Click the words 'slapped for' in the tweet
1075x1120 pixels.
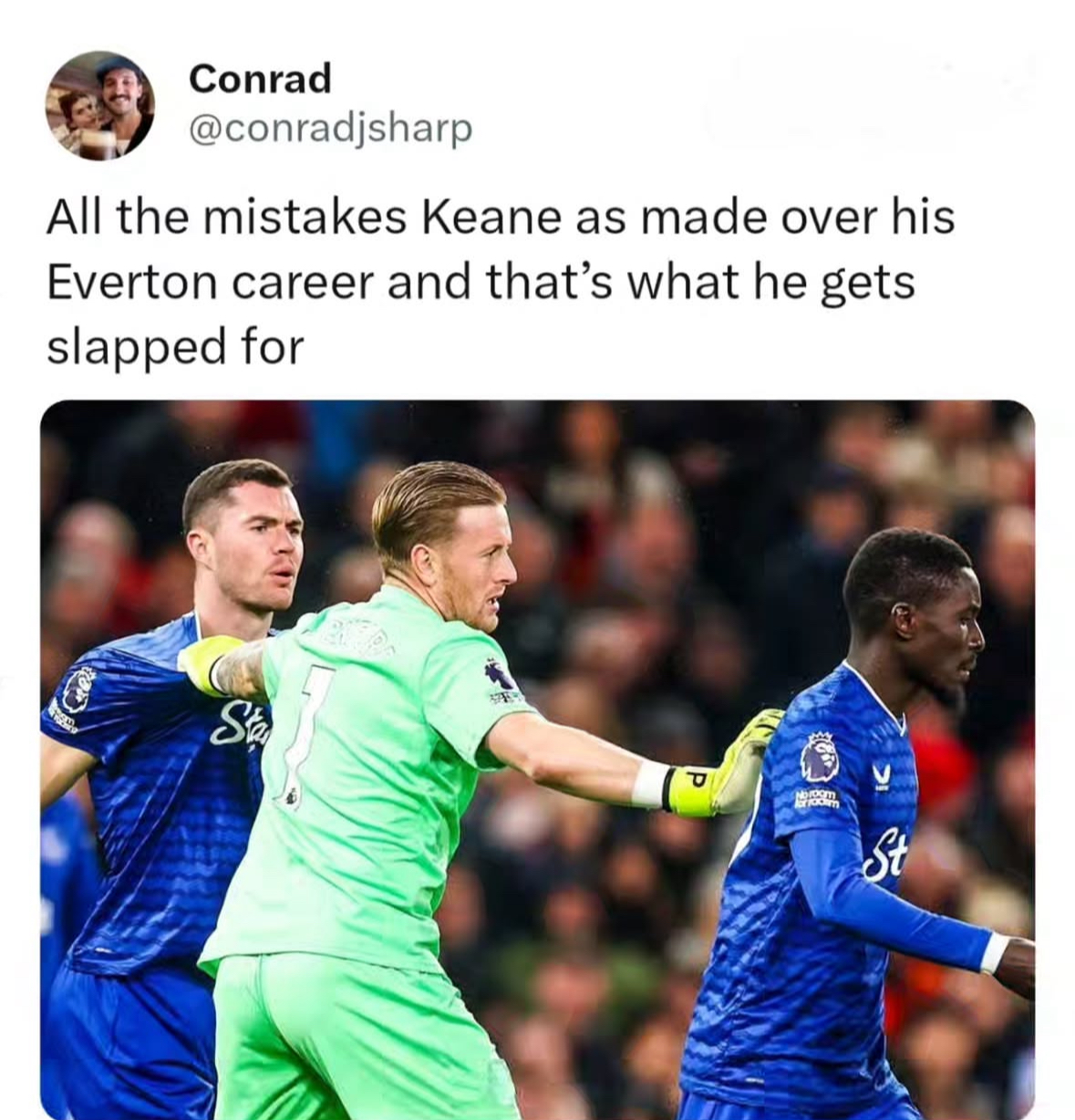pos(174,349)
